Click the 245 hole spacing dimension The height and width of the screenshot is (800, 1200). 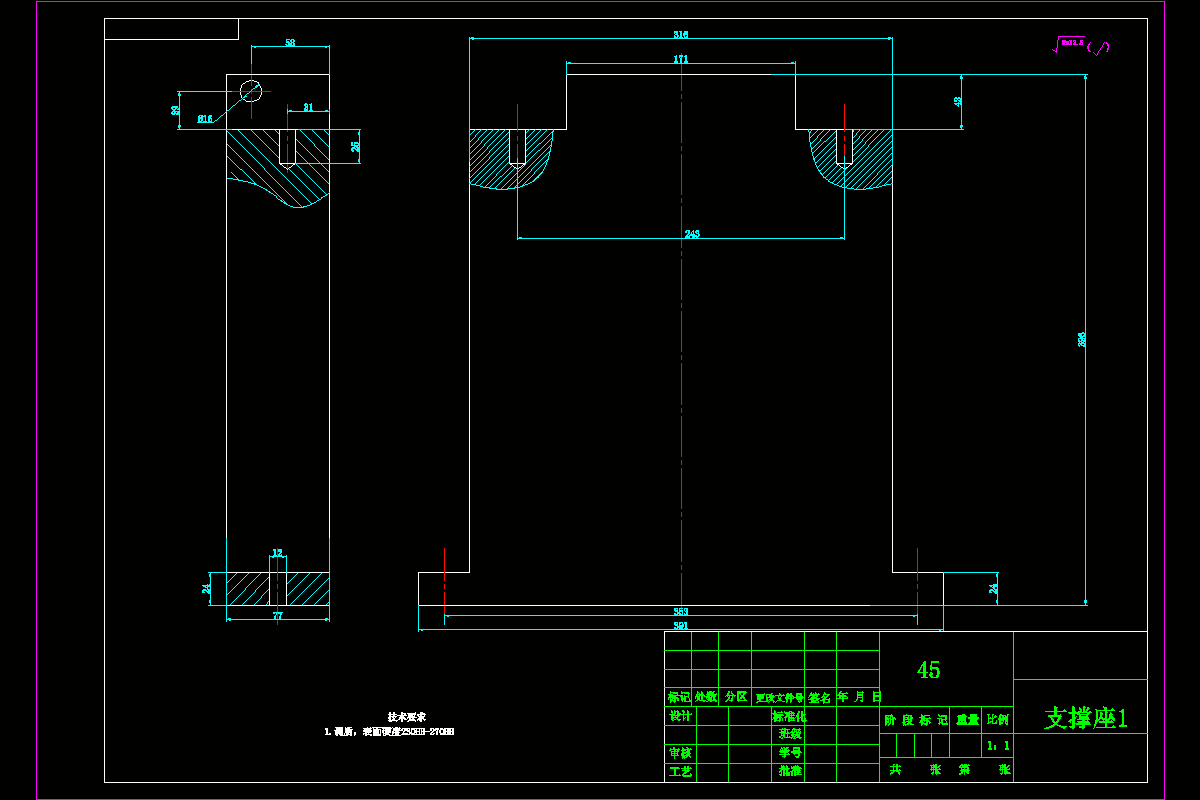pos(692,234)
